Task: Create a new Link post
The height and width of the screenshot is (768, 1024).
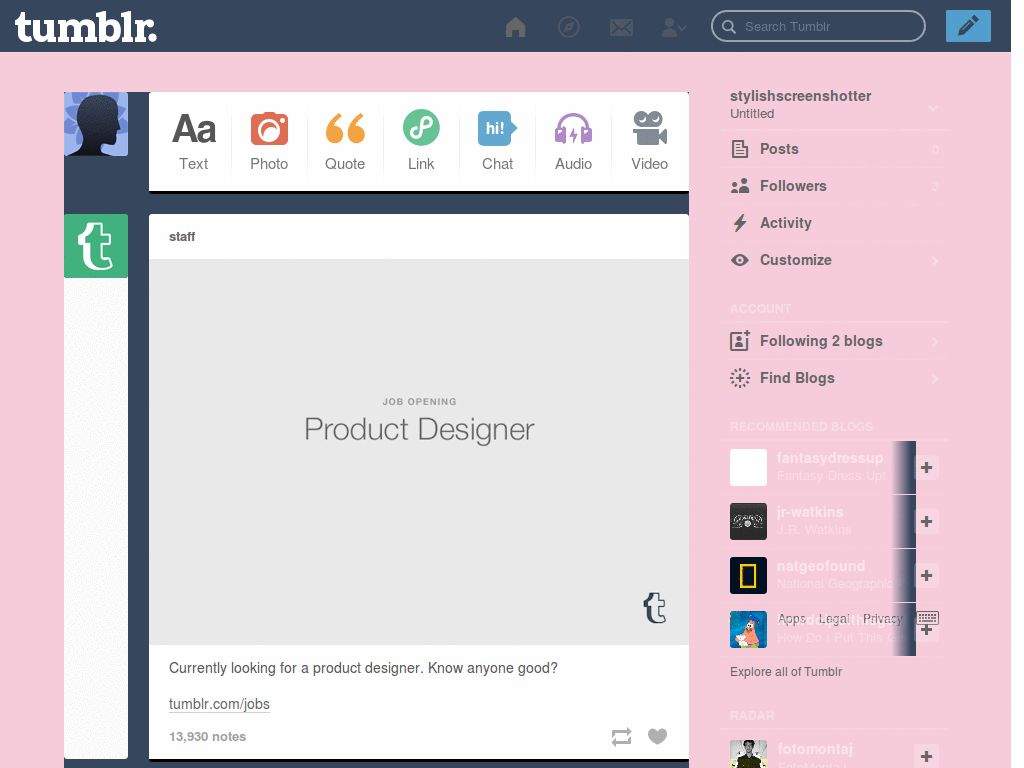Action: 421,142
